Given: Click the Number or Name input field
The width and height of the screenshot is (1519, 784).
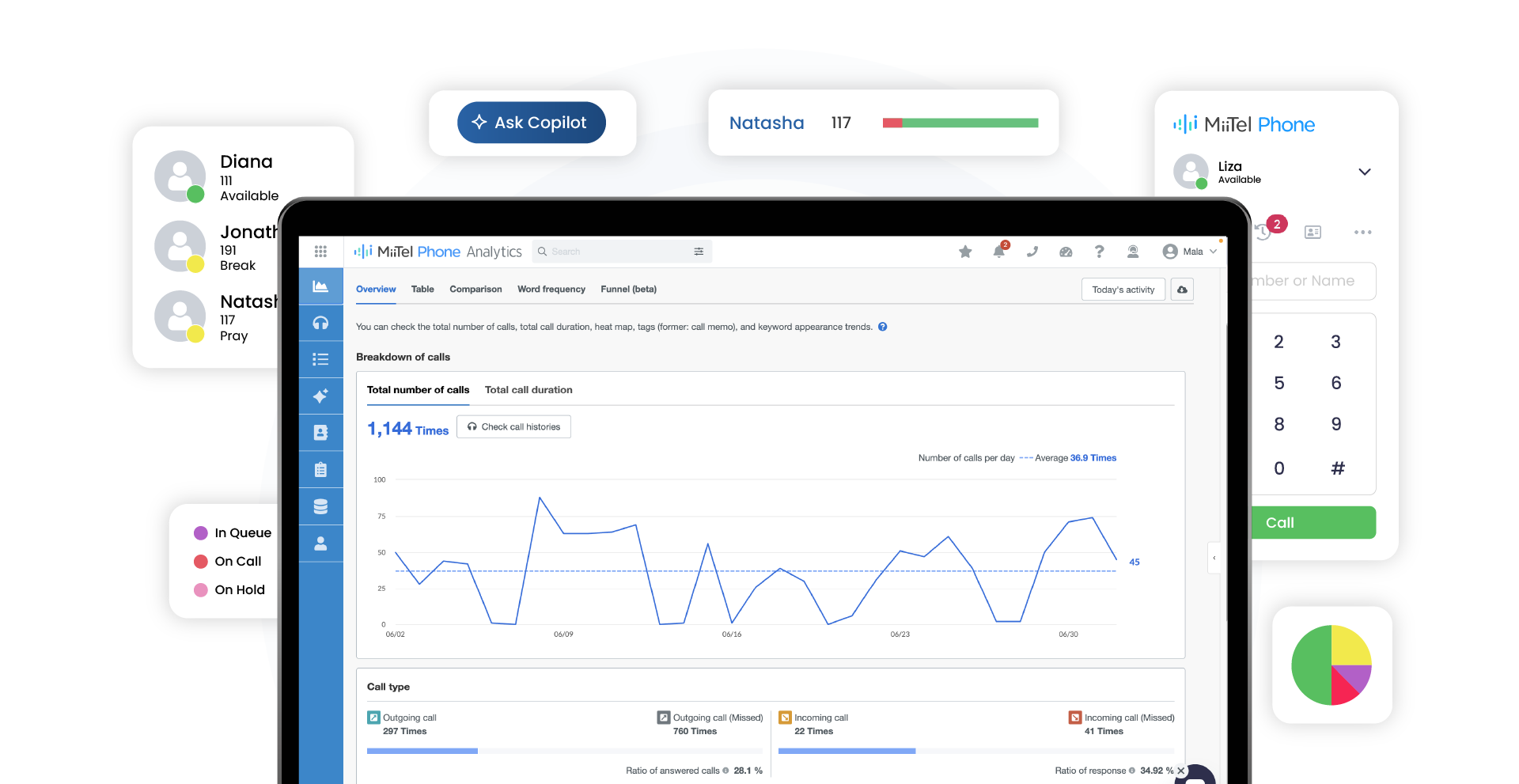Looking at the screenshot, I should click(x=1313, y=281).
